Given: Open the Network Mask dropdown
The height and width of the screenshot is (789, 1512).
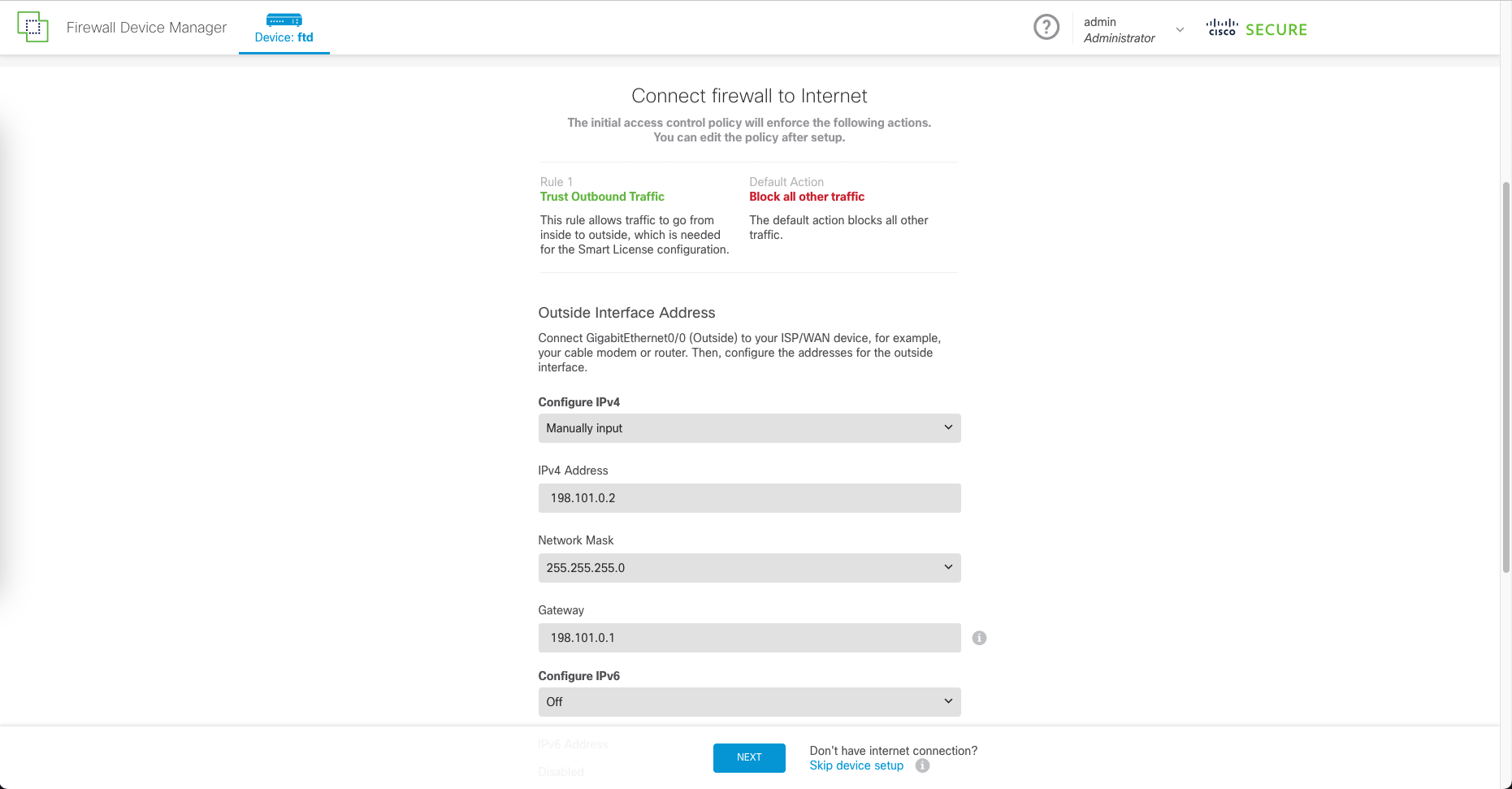Looking at the screenshot, I should (748, 568).
